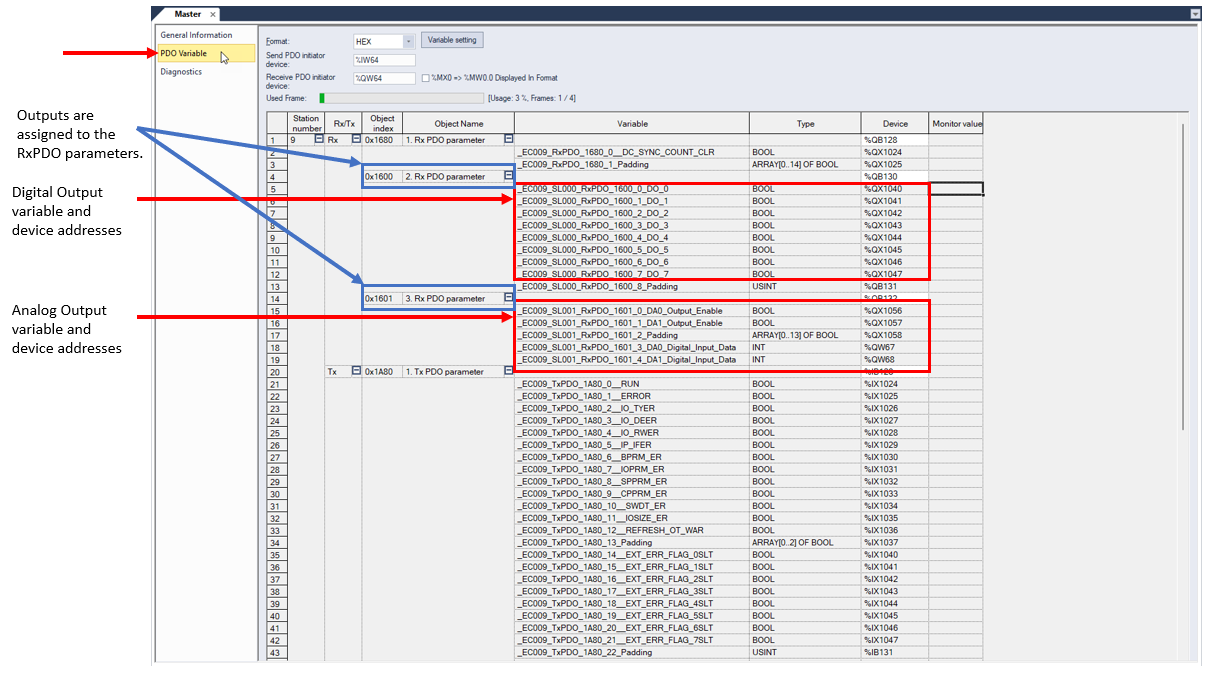Click device address %QX1040
Viewport: 1210px width, 673px height.
click(895, 188)
